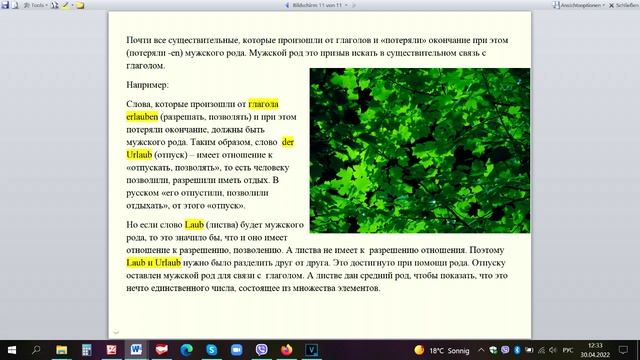
Task: Click the Bluetooth tray icon
Action: 517,350
